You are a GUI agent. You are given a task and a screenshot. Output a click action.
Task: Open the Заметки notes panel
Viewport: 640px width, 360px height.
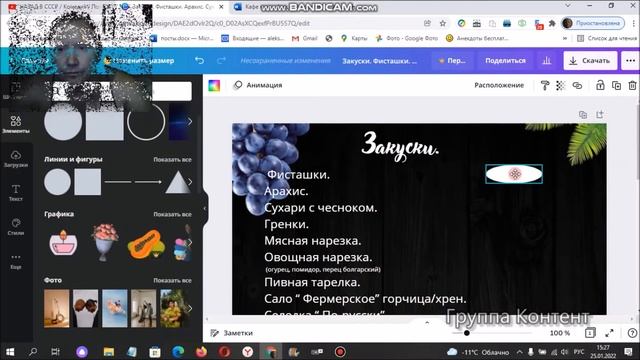pos(232,333)
